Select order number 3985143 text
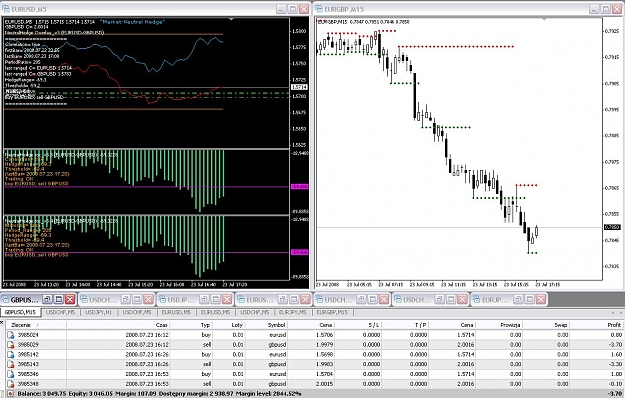The image size is (625, 398). [28, 364]
